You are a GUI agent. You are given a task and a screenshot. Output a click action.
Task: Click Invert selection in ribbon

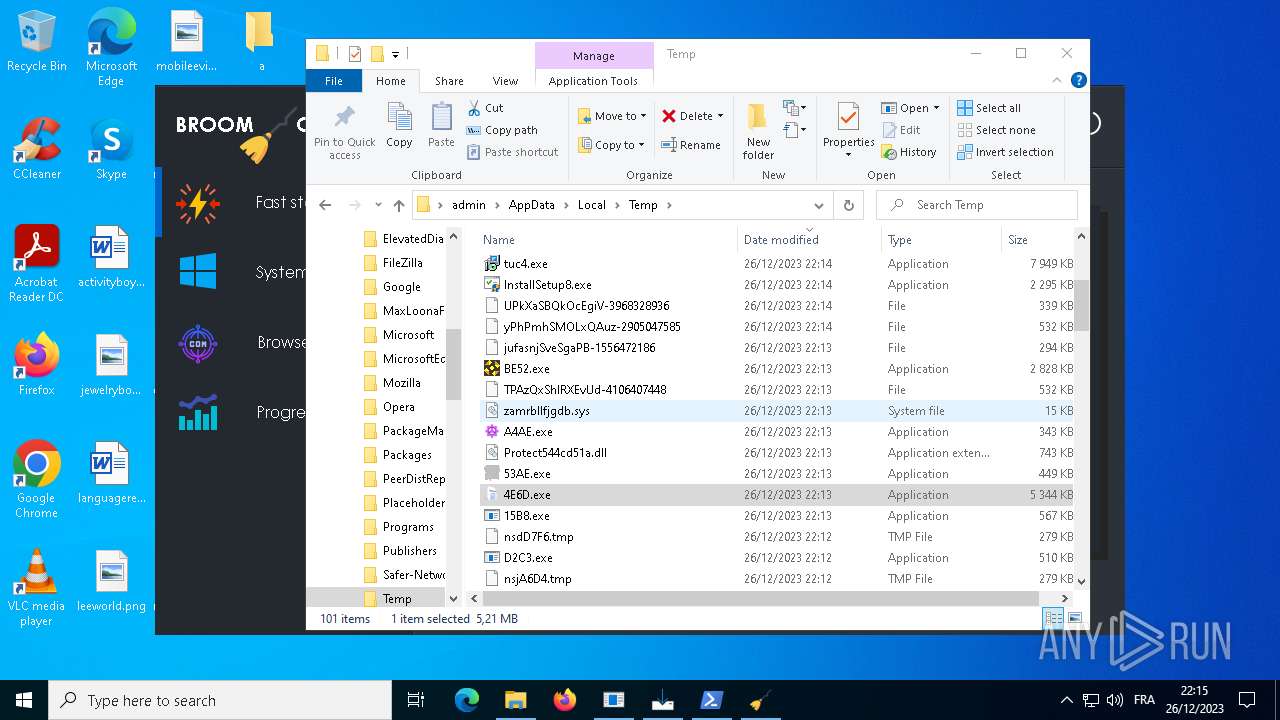pyautogui.click(x=1005, y=152)
